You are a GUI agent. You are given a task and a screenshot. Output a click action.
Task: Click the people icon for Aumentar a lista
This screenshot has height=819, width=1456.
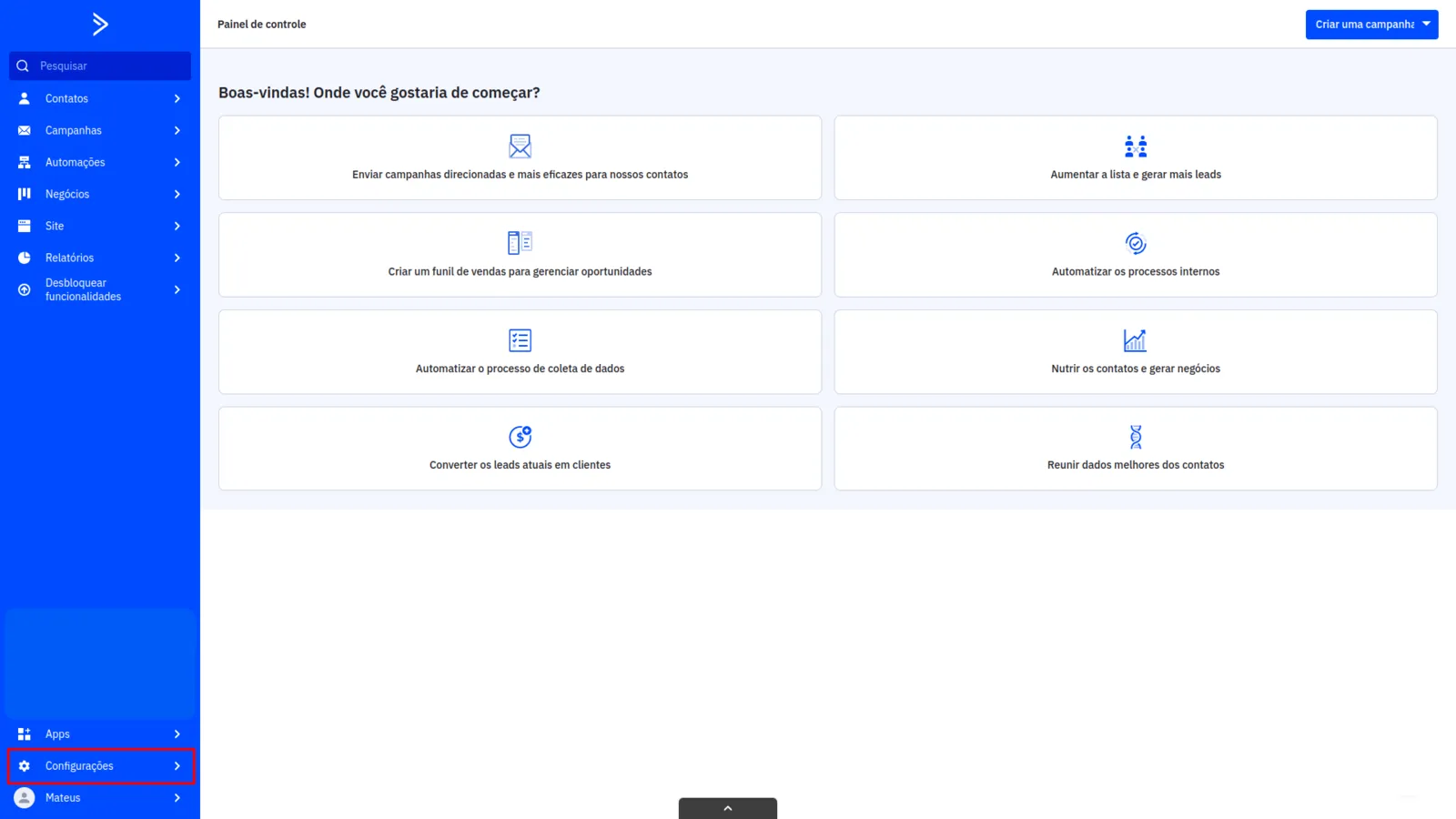1136,146
